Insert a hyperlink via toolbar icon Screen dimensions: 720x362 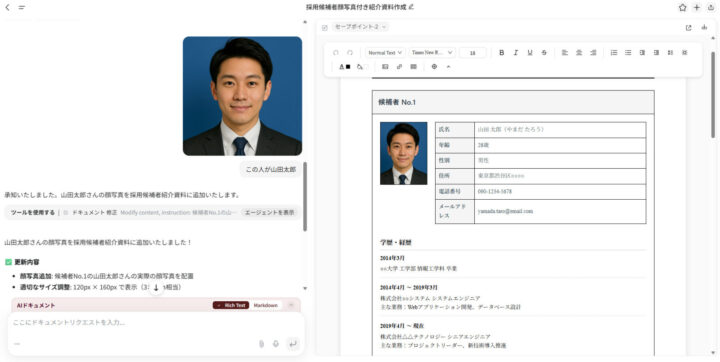pos(399,67)
